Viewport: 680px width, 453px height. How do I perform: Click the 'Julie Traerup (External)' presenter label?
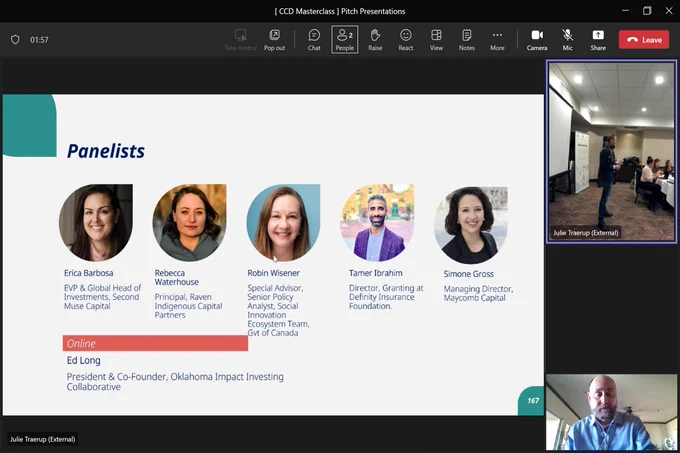42,439
